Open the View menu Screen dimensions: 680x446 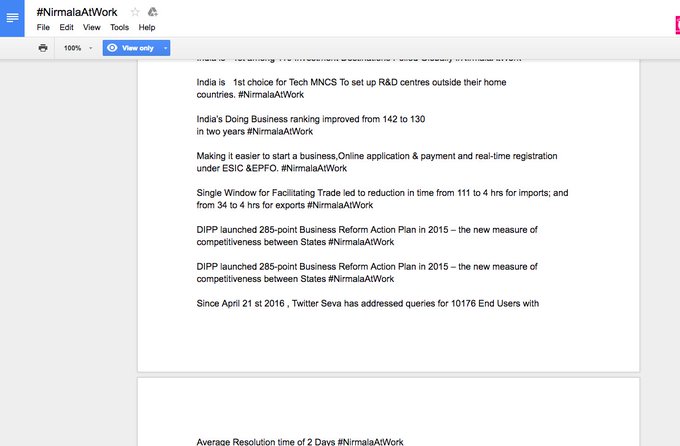click(x=92, y=27)
